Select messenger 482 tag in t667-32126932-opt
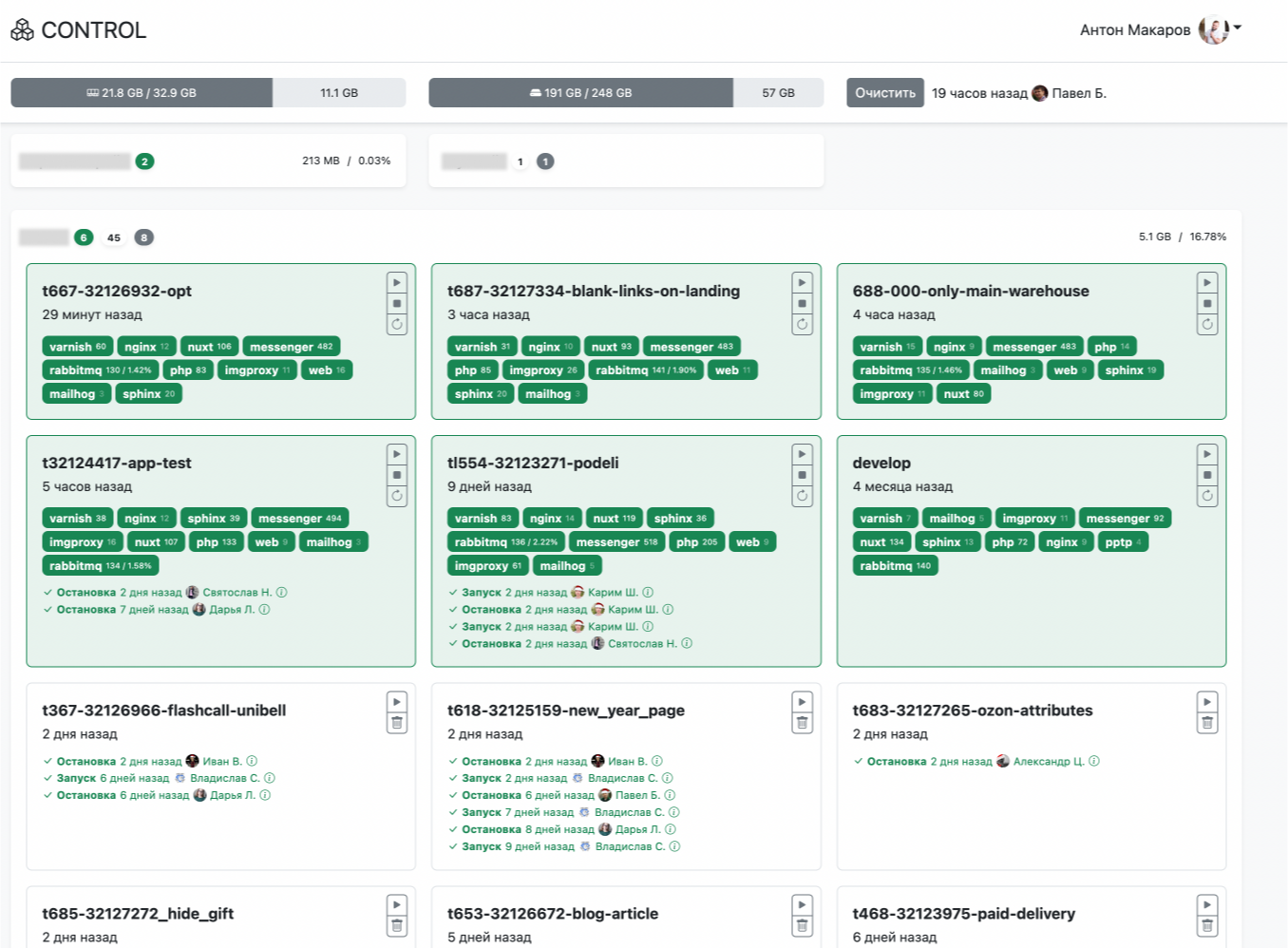Screen dimensions: 1288x948 pos(291,347)
